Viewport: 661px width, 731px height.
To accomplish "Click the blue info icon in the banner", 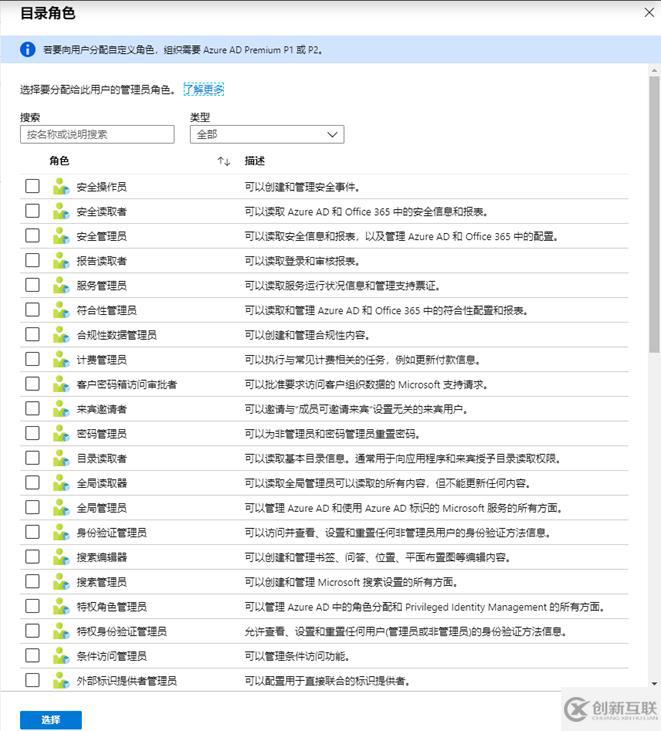I will (x=28, y=49).
